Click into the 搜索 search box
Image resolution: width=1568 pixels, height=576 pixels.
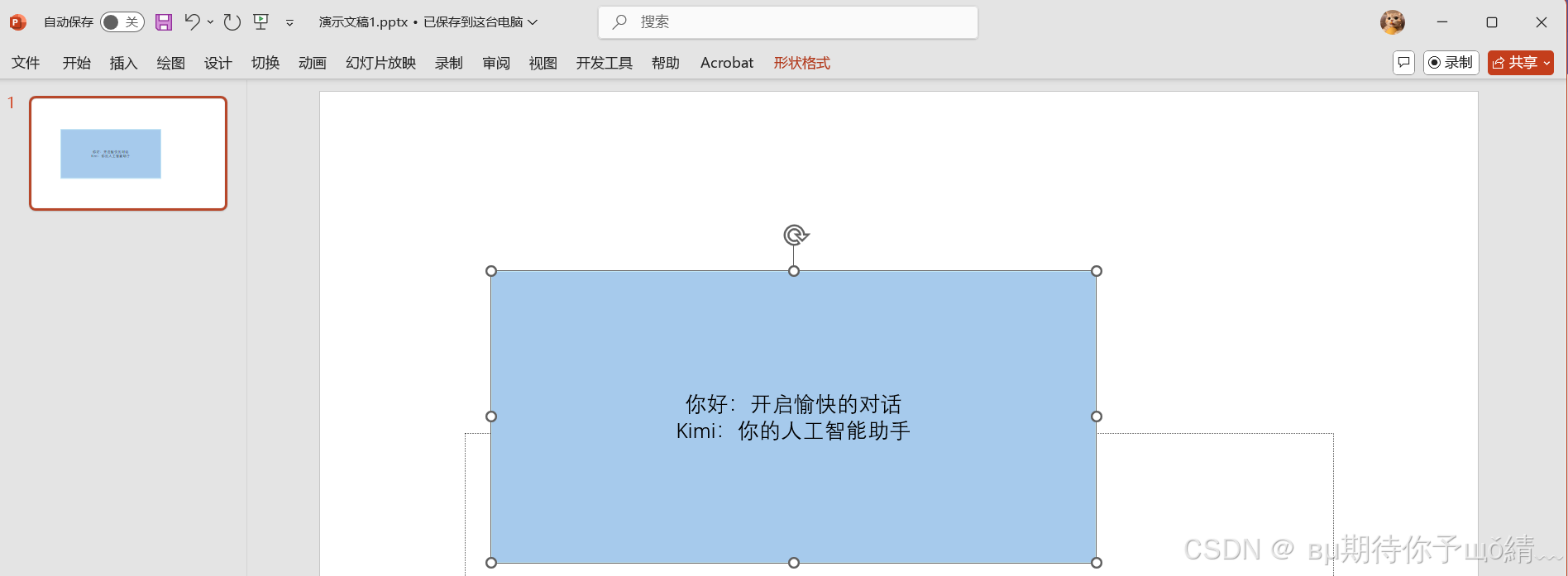[x=788, y=22]
